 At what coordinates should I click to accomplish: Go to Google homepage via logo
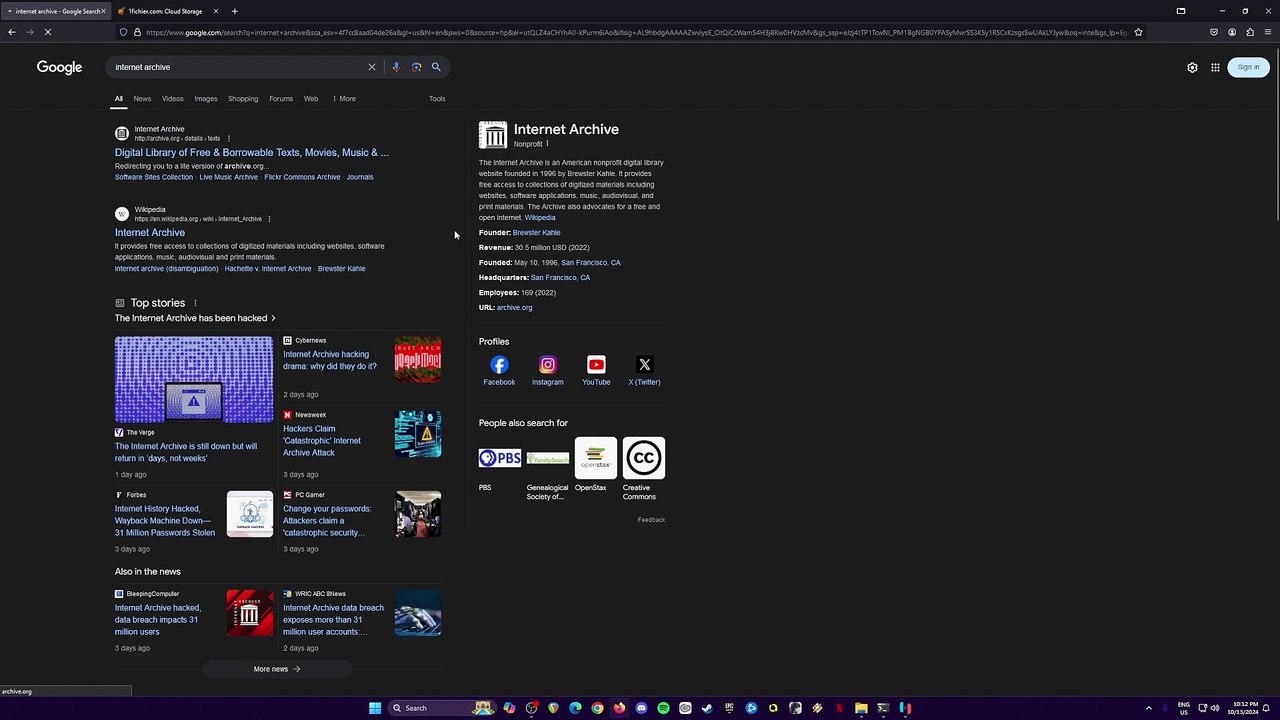(59, 67)
